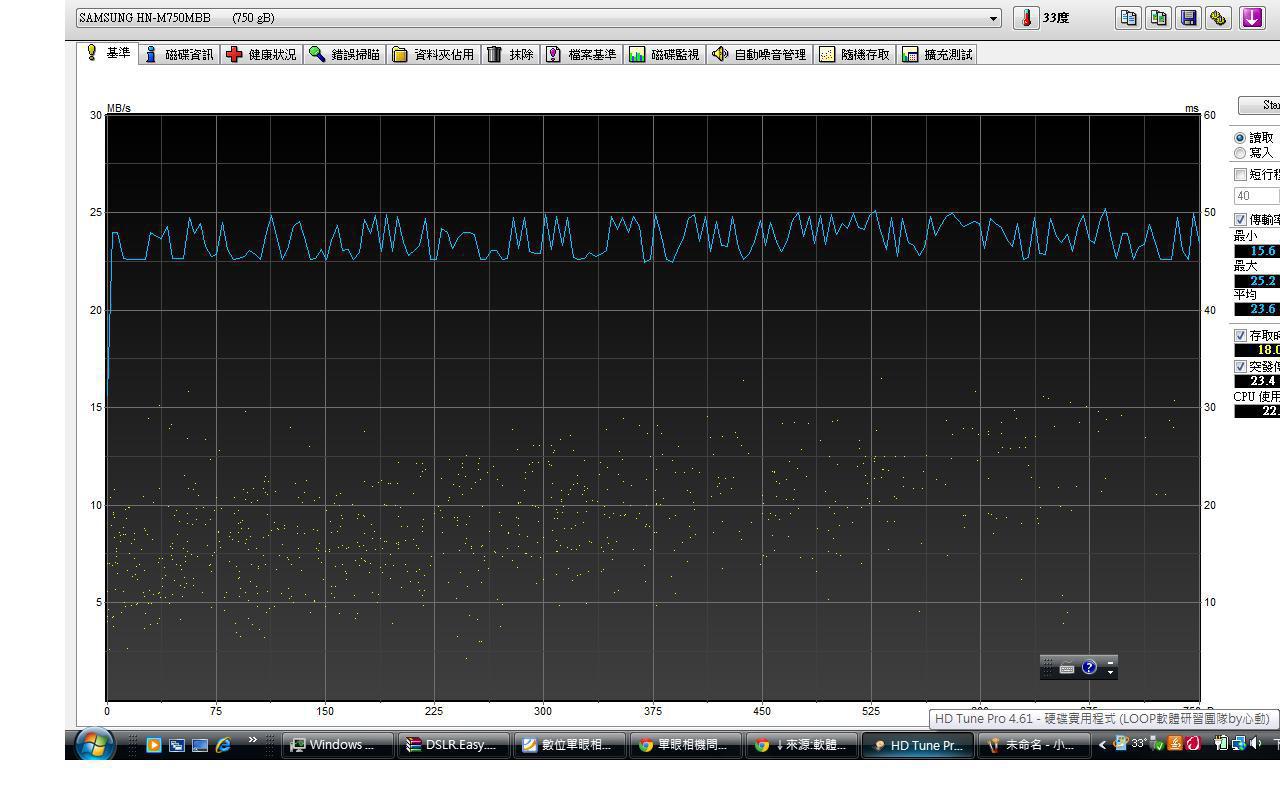Click the burst rate value 23.4
1280x800 pixels.
1257,381
